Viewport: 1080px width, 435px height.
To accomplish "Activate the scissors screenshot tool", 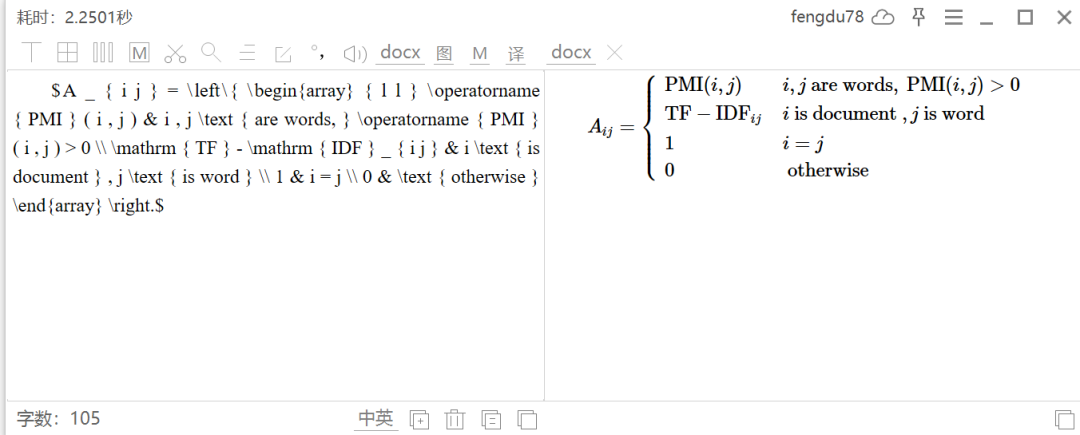I will (x=176, y=53).
